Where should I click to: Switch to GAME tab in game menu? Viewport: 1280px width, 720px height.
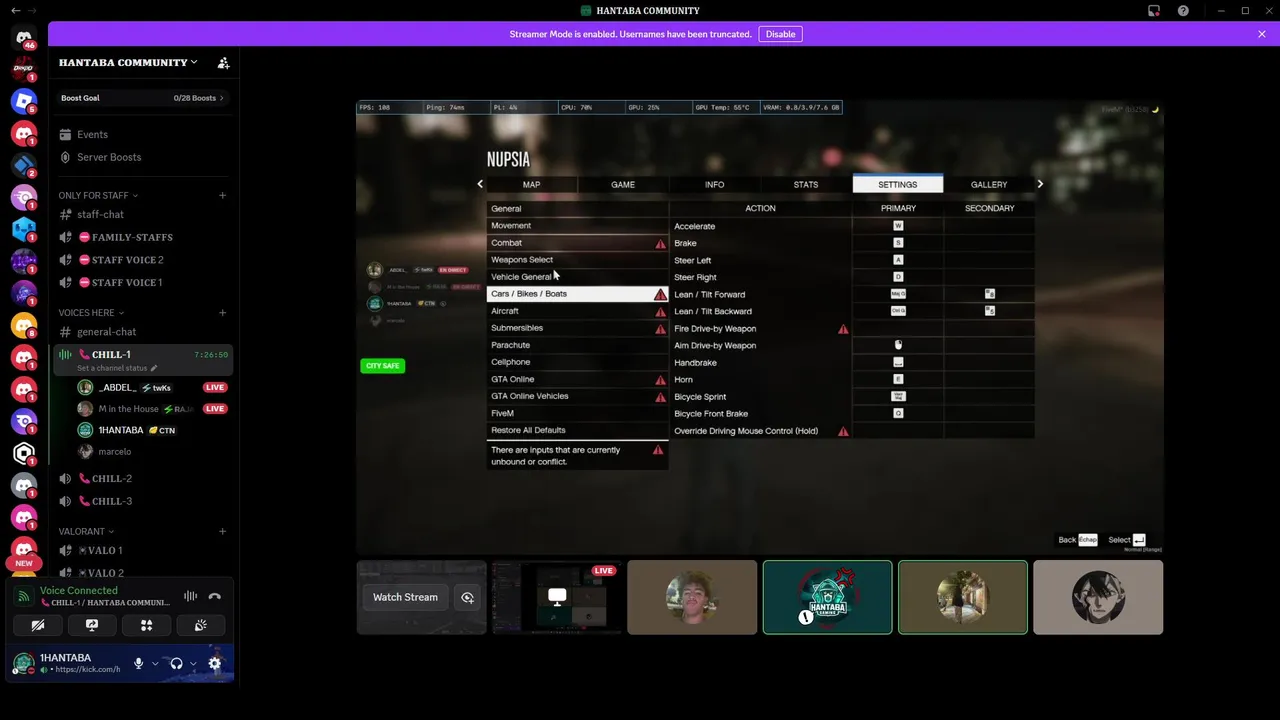(623, 184)
